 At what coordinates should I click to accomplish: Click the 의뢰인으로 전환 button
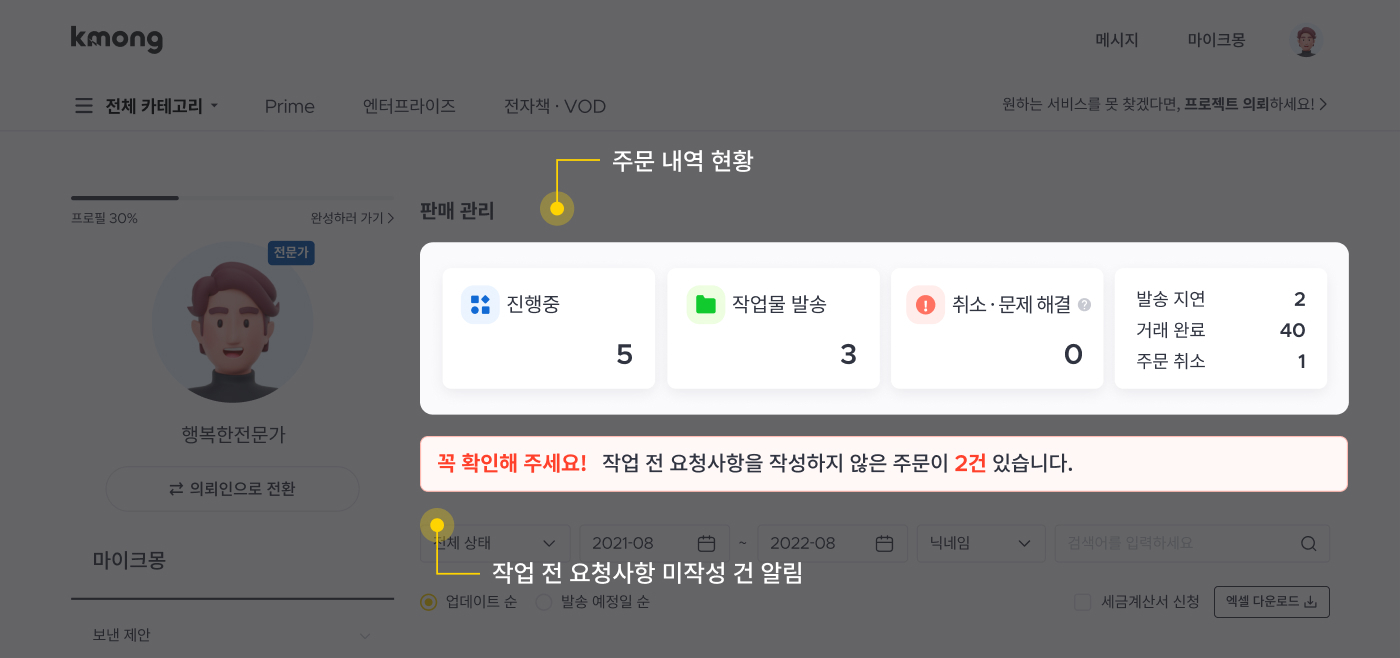pyautogui.click(x=232, y=489)
